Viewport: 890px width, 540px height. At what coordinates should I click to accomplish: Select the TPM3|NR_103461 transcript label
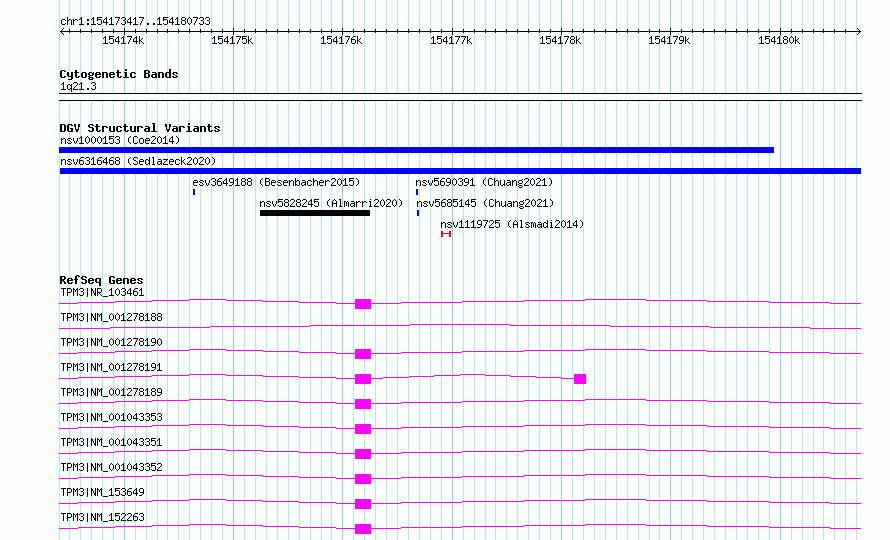(102, 292)
